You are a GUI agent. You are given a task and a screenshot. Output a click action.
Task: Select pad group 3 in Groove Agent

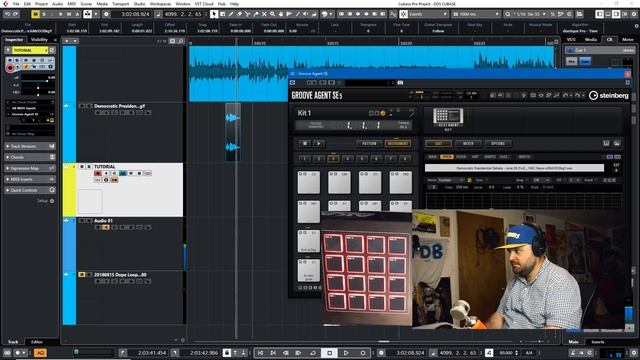click(x=333, y=158)
